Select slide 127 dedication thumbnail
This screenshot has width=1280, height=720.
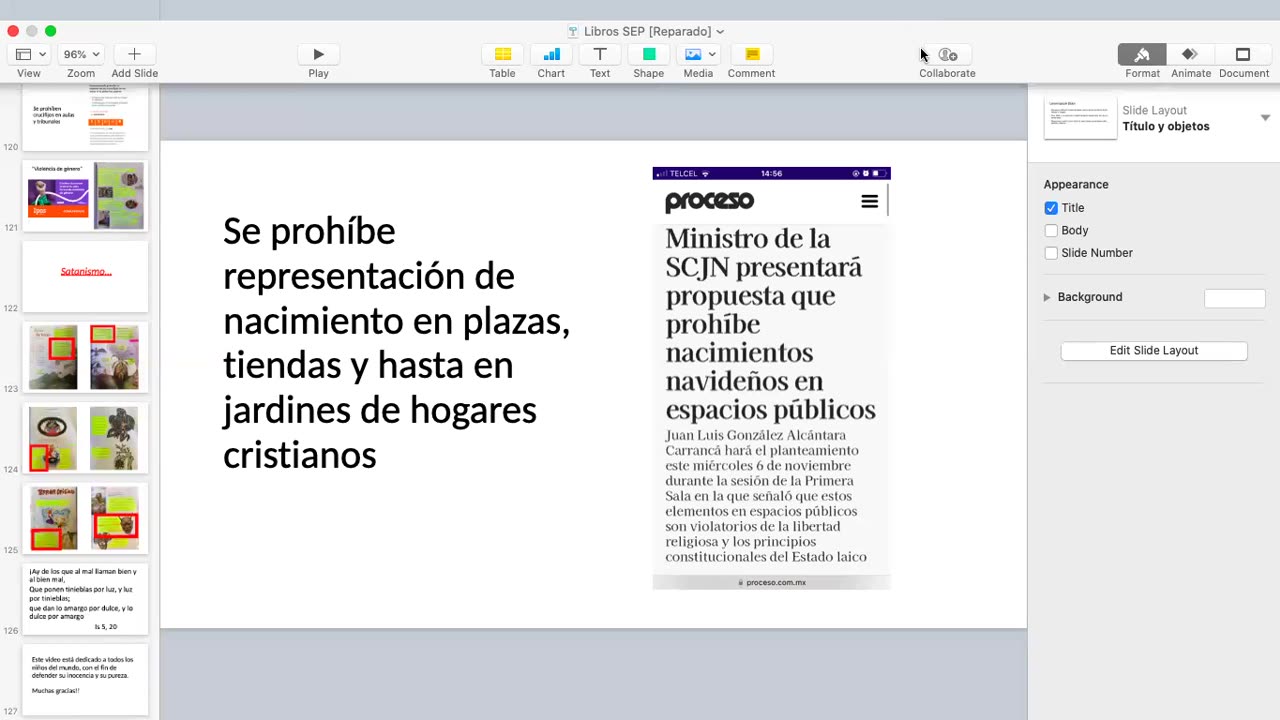pos(85,679)
